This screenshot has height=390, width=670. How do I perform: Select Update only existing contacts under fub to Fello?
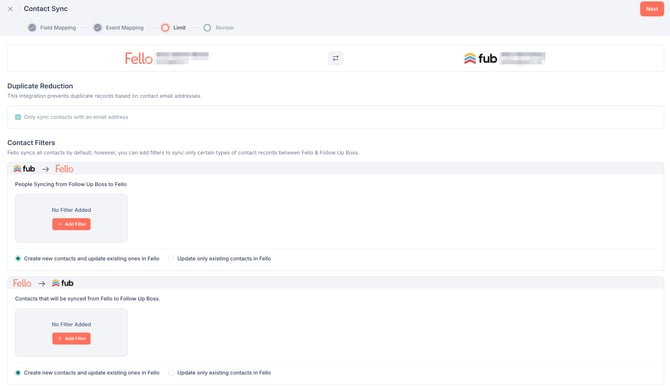171,258
